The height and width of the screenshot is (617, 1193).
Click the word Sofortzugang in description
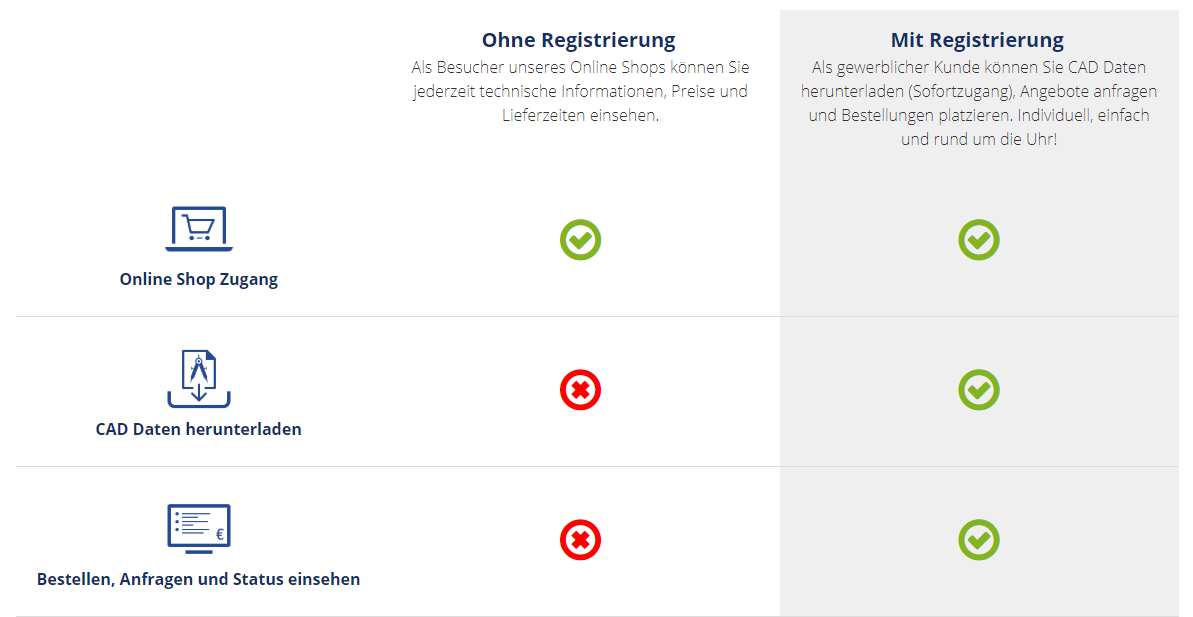pyautogui.click(x=960, y=91)
